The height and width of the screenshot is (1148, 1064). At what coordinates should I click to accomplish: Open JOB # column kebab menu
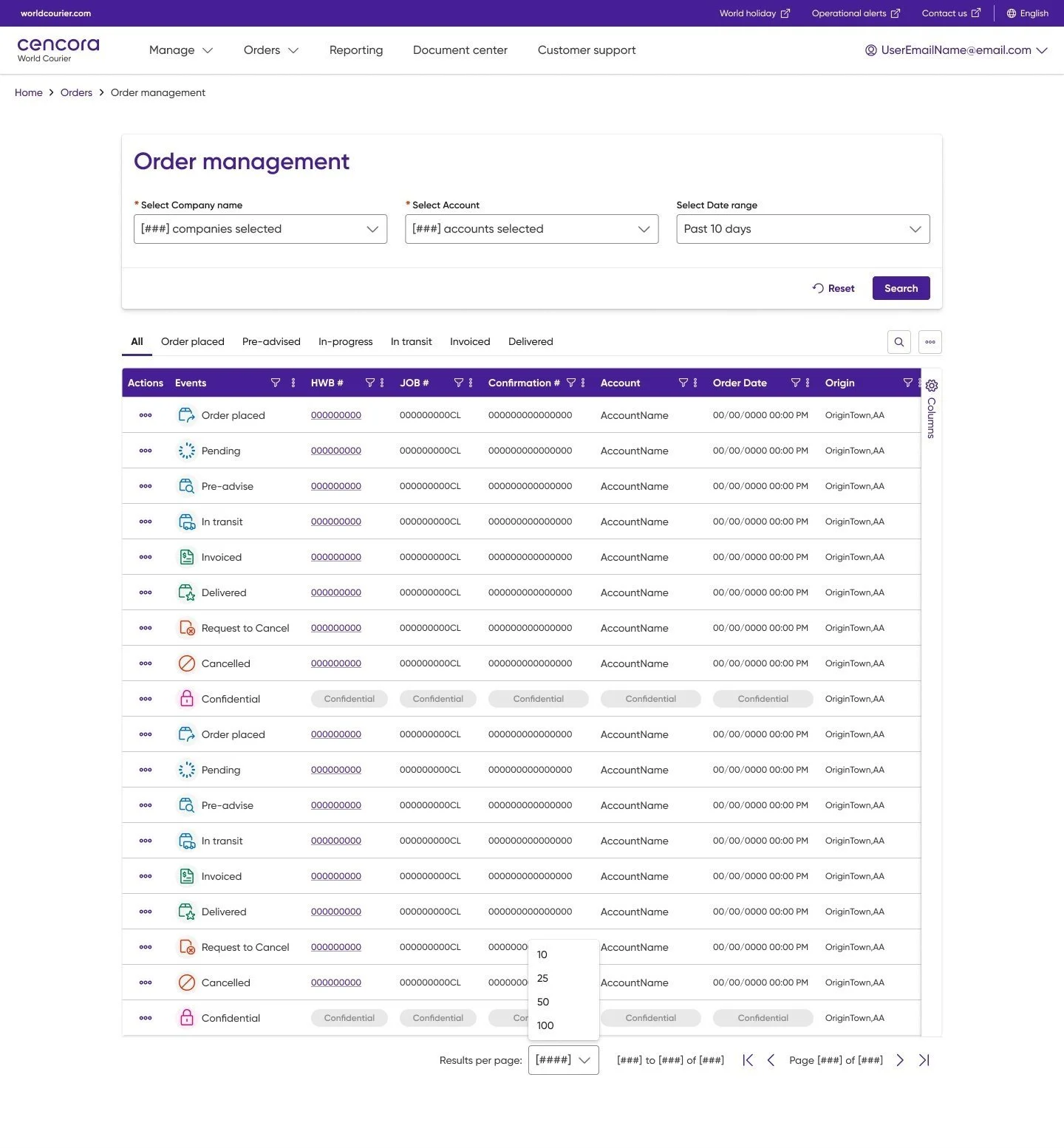click(x=471, y=383)
